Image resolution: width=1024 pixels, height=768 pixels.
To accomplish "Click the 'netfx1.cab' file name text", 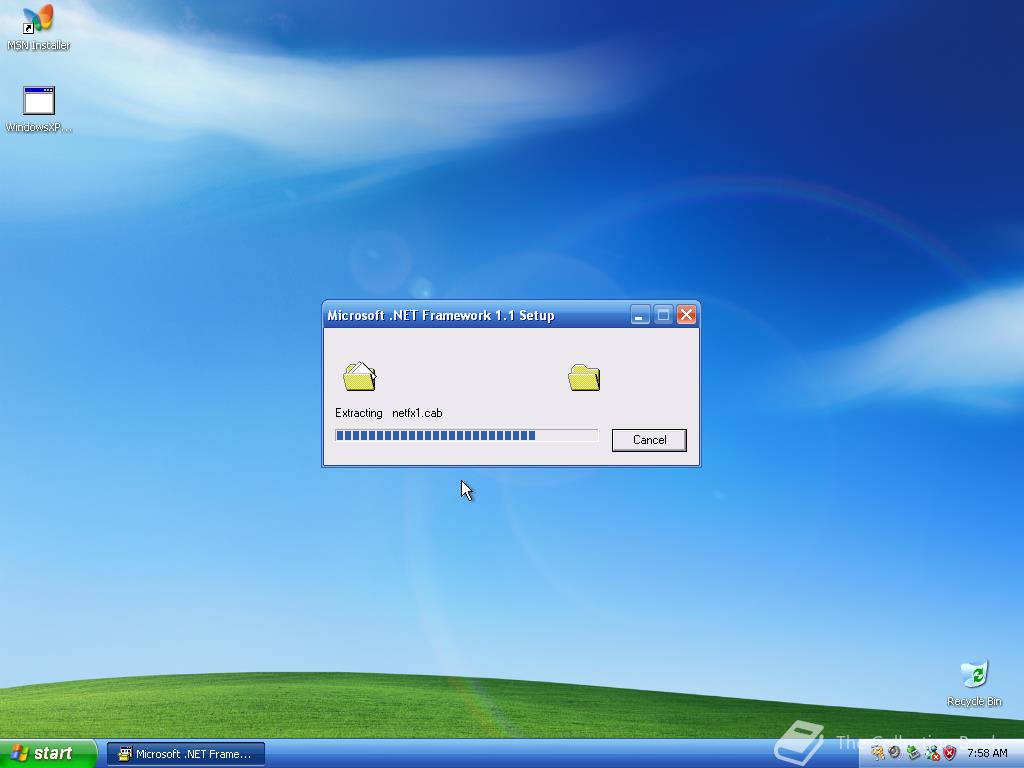I will pyautogui.click(x=417, y=413).
